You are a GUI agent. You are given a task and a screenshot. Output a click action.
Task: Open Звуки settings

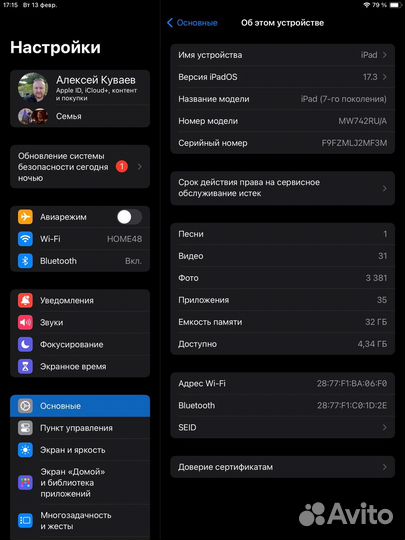[x=80, y=322]
